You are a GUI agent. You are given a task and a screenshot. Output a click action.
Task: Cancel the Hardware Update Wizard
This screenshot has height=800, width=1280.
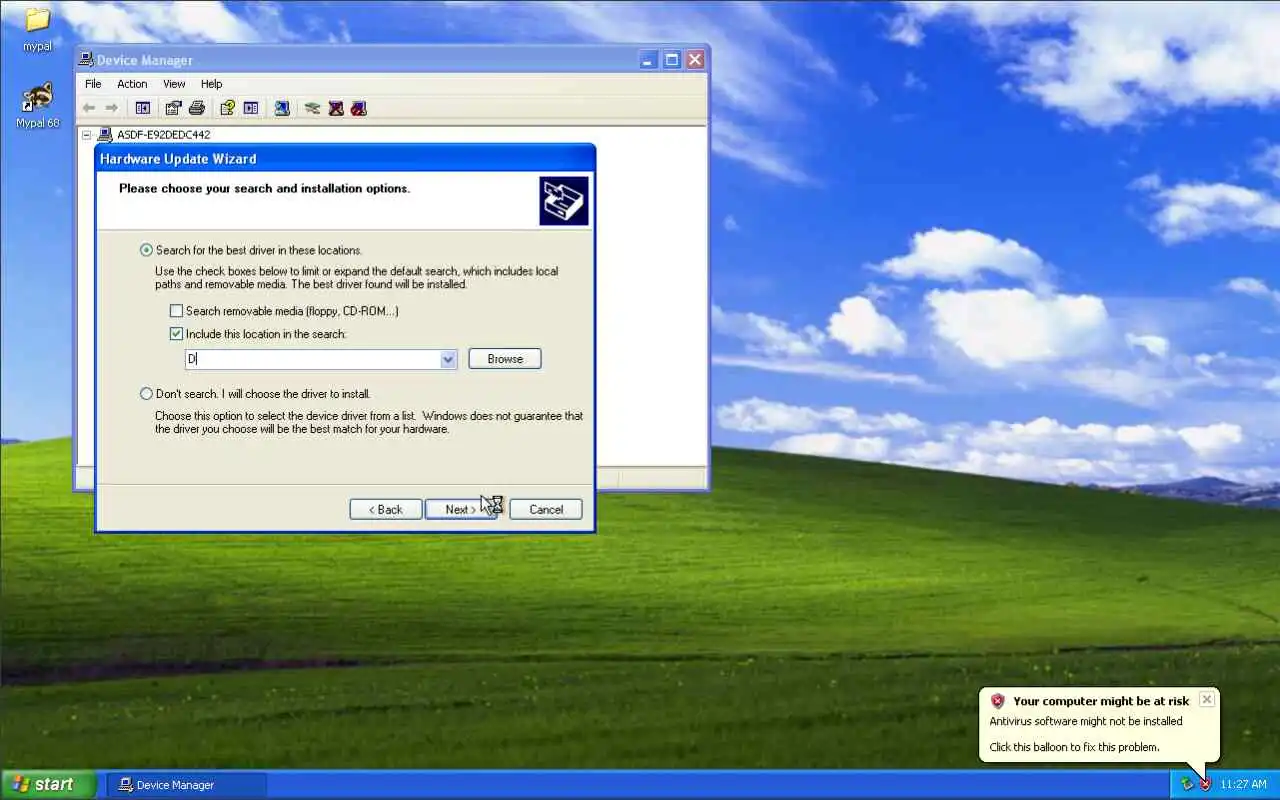tap(546, 509)
